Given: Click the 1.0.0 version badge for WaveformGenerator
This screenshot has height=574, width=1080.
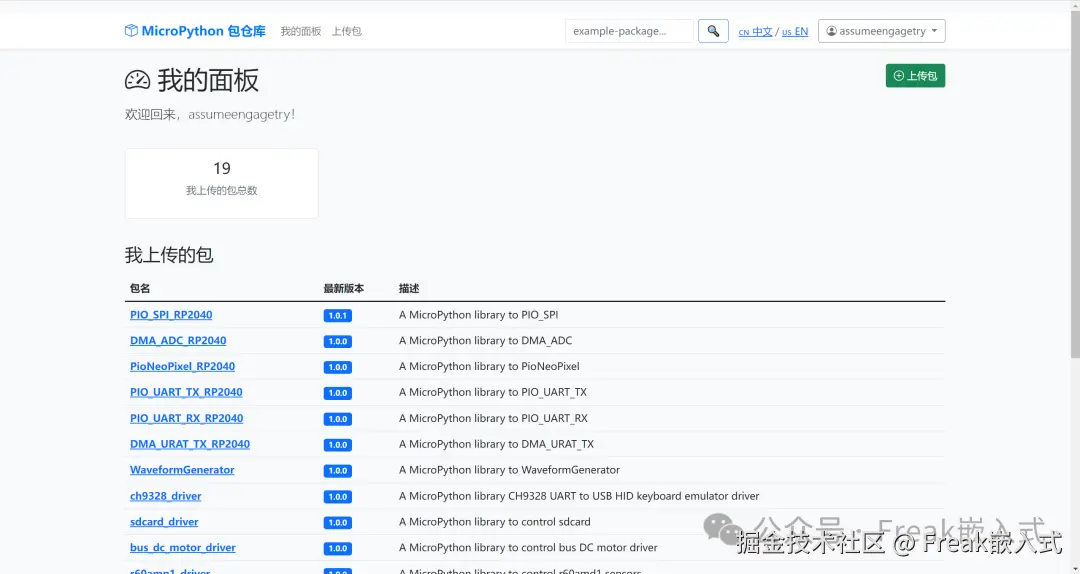Looking at the screenshot, I should (x=338, y=471).
